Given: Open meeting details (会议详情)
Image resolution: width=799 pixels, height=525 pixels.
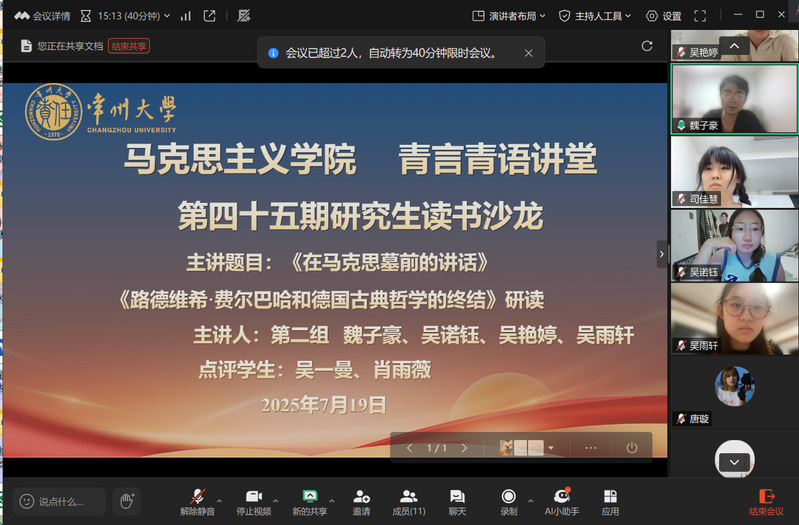Looking at the screenshot, I should (x=42, y=16).
